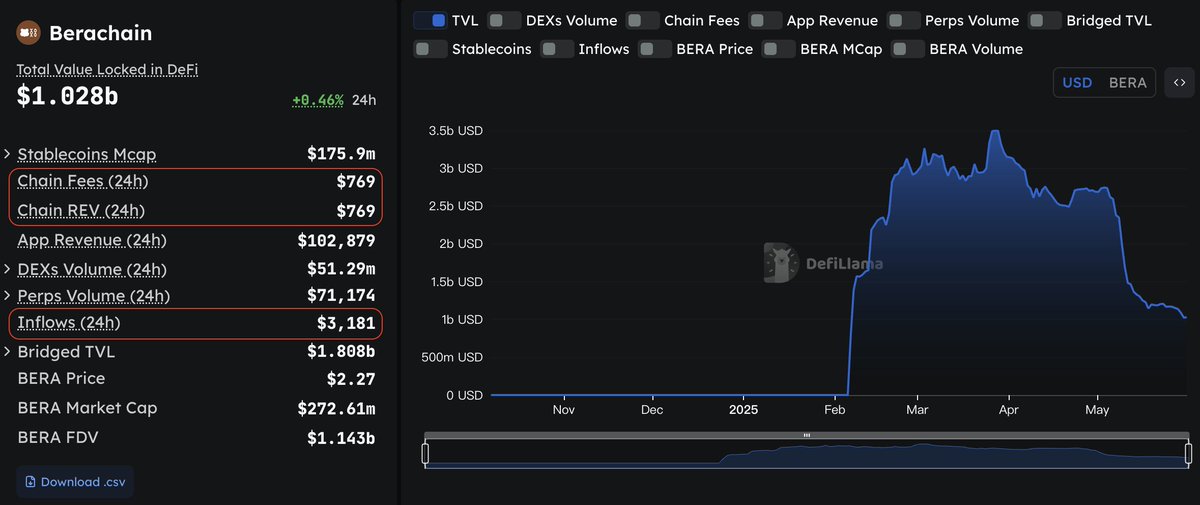The width and height of the screenshot is (1200, 505).
Task: Click the $1.808b bridged TVL value
Action: coord(341,352)
